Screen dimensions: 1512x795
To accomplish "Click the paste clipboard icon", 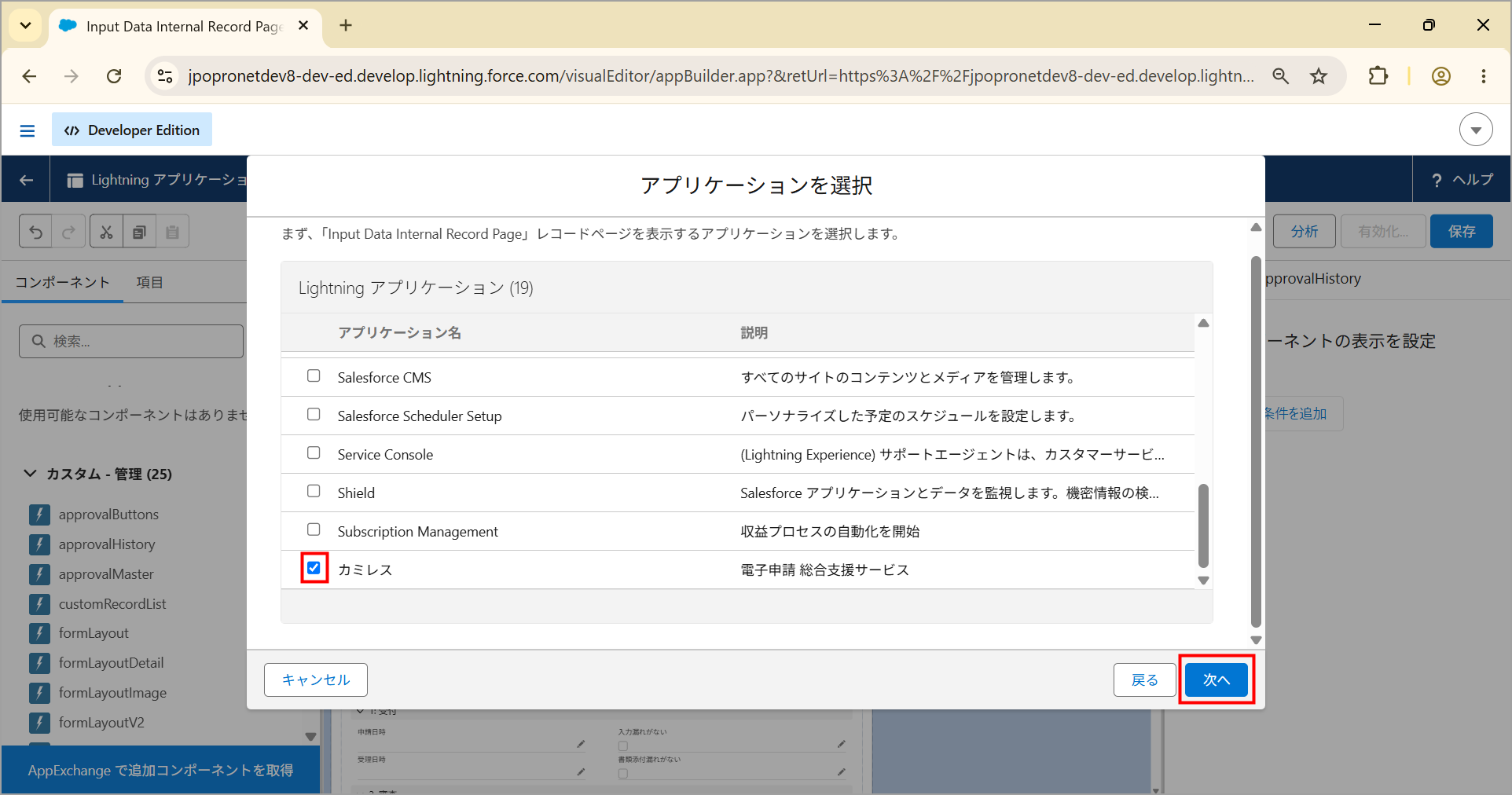I will click(x=173, y=232).
